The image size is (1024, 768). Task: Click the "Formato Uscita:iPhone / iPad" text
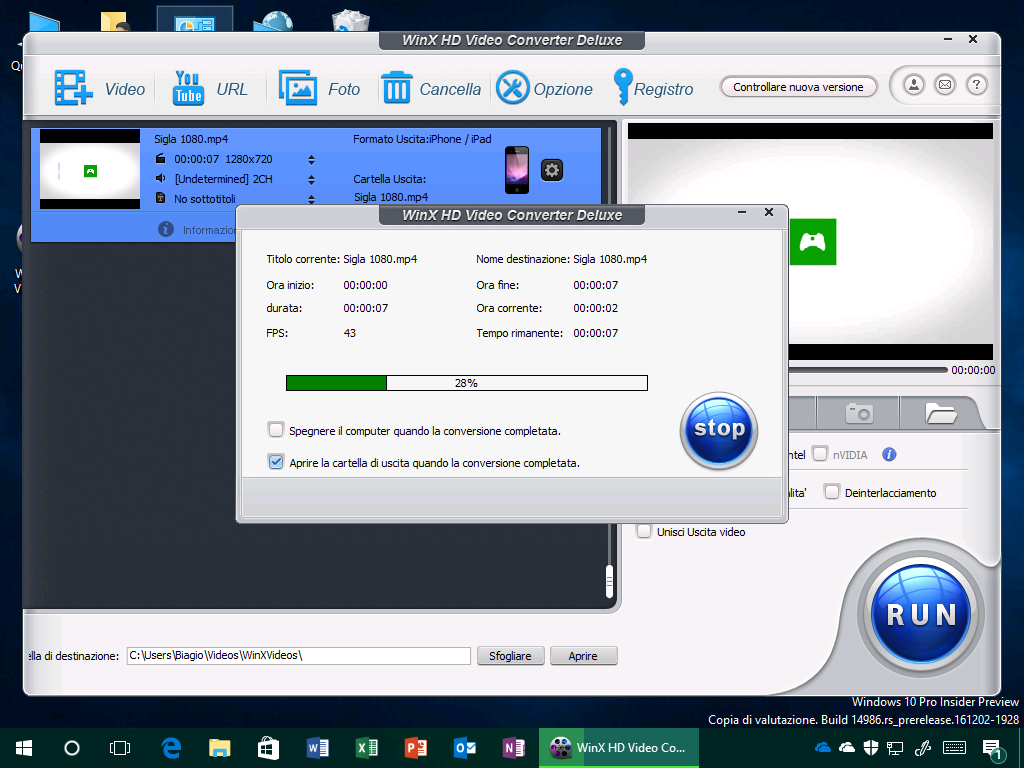coord(423,139)
